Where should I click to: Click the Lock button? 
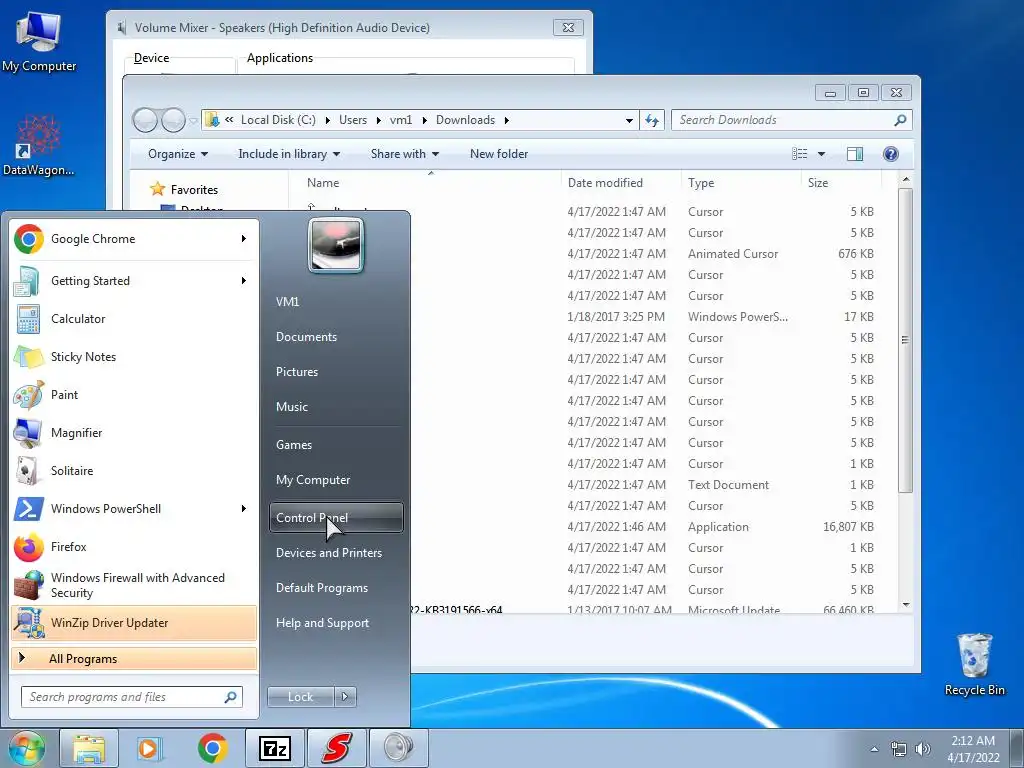[x=301, y=697]
